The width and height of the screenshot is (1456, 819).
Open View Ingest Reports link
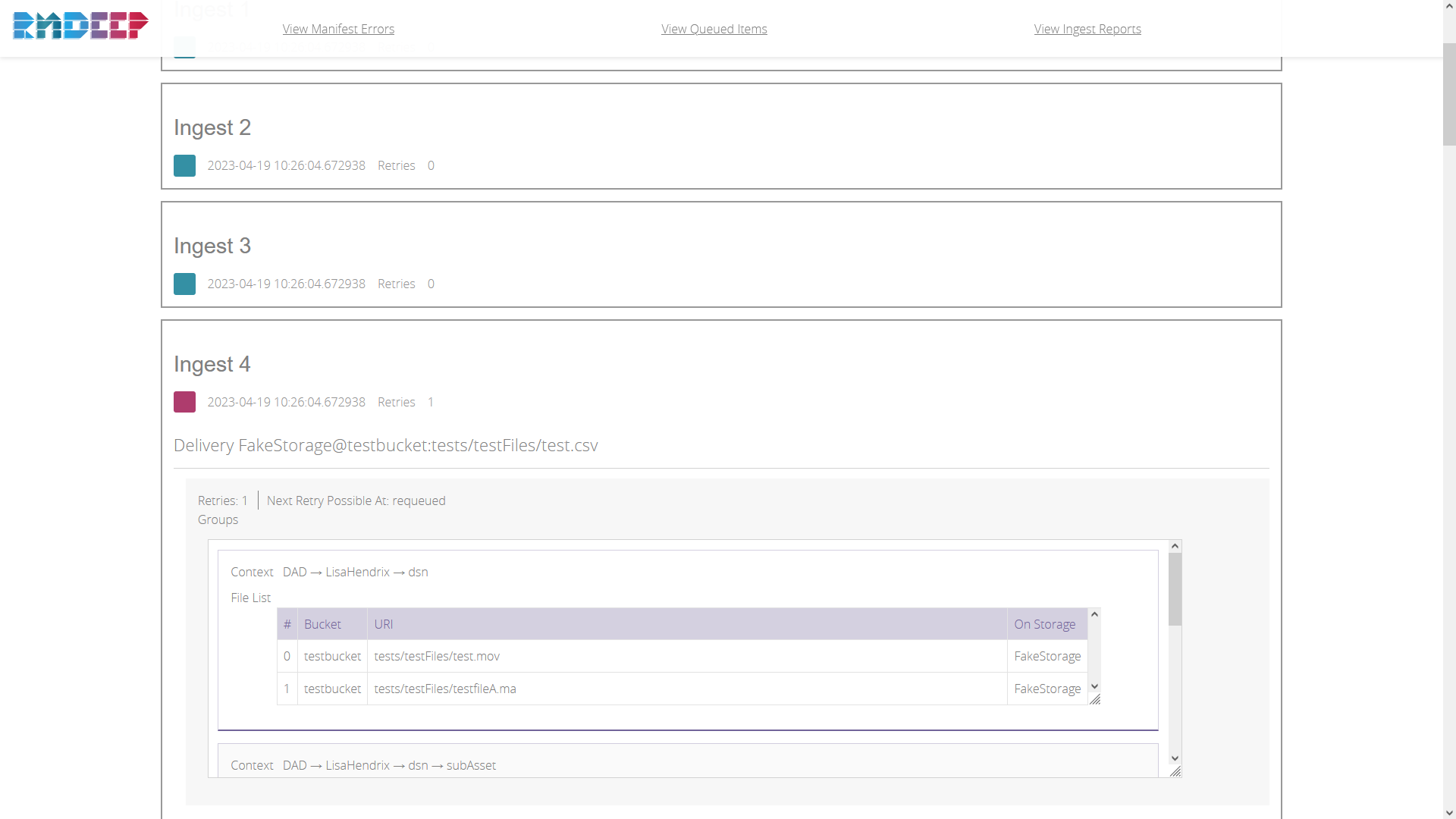click(x=1087, y=29)
